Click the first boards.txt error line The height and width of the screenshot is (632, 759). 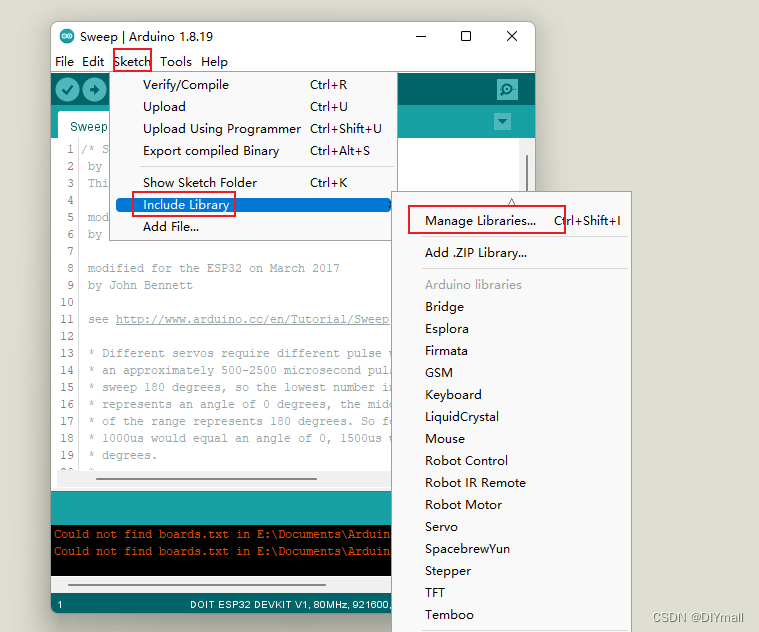point(222,534)
